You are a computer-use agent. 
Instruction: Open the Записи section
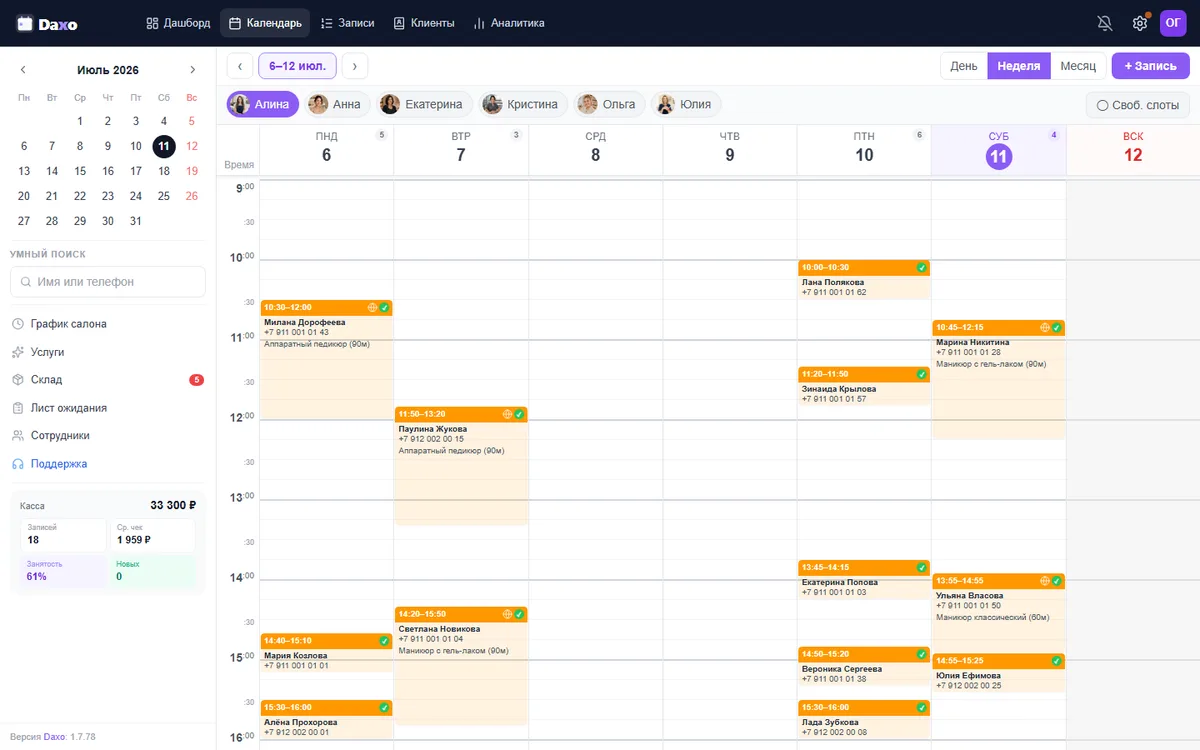coord(347,23)
